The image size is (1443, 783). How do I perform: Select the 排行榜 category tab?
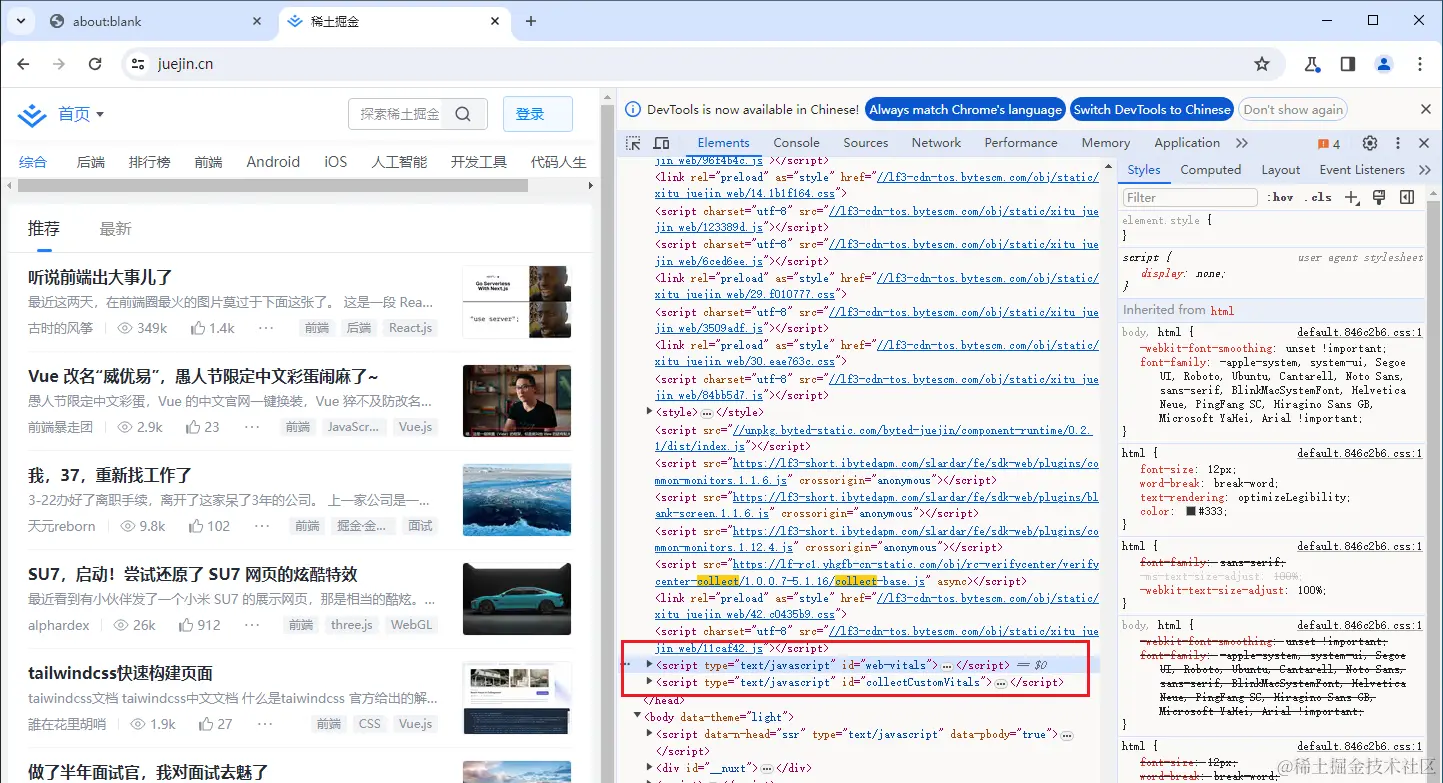pos(149,162)
